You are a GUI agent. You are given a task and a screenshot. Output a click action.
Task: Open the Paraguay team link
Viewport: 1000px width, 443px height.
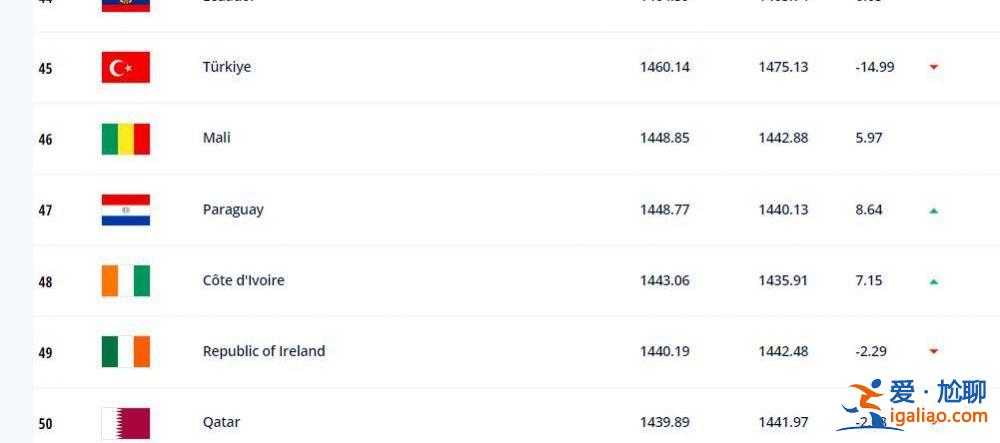pos(233,210)
